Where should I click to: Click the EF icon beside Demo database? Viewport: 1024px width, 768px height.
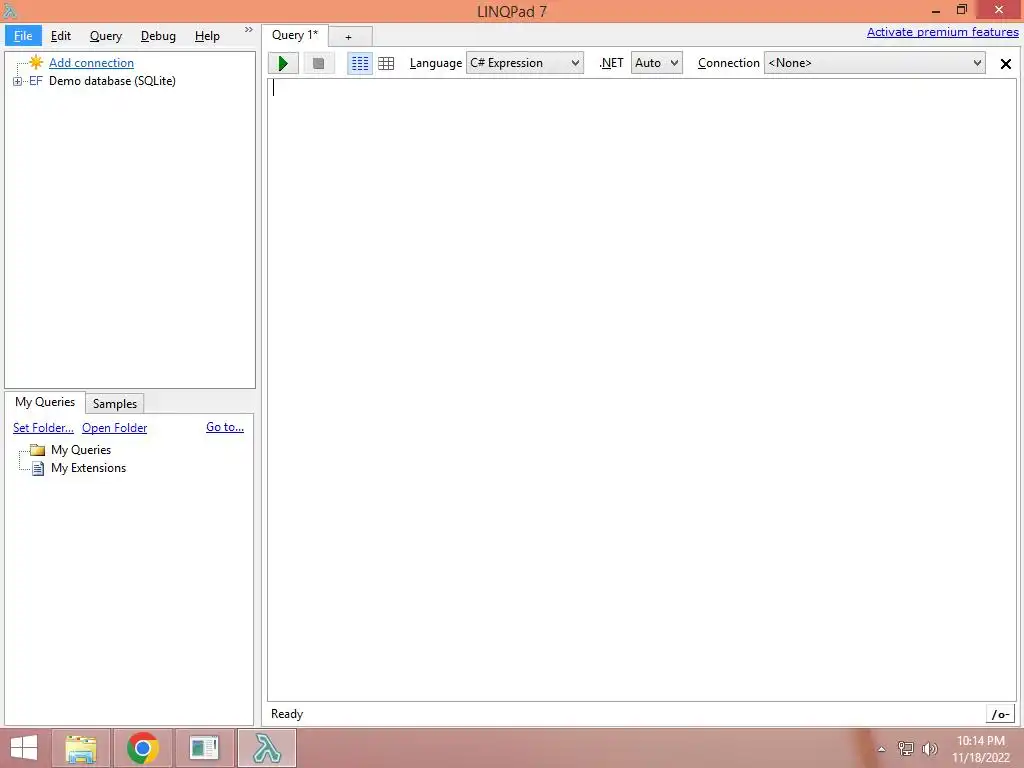[x=36, y=81]
